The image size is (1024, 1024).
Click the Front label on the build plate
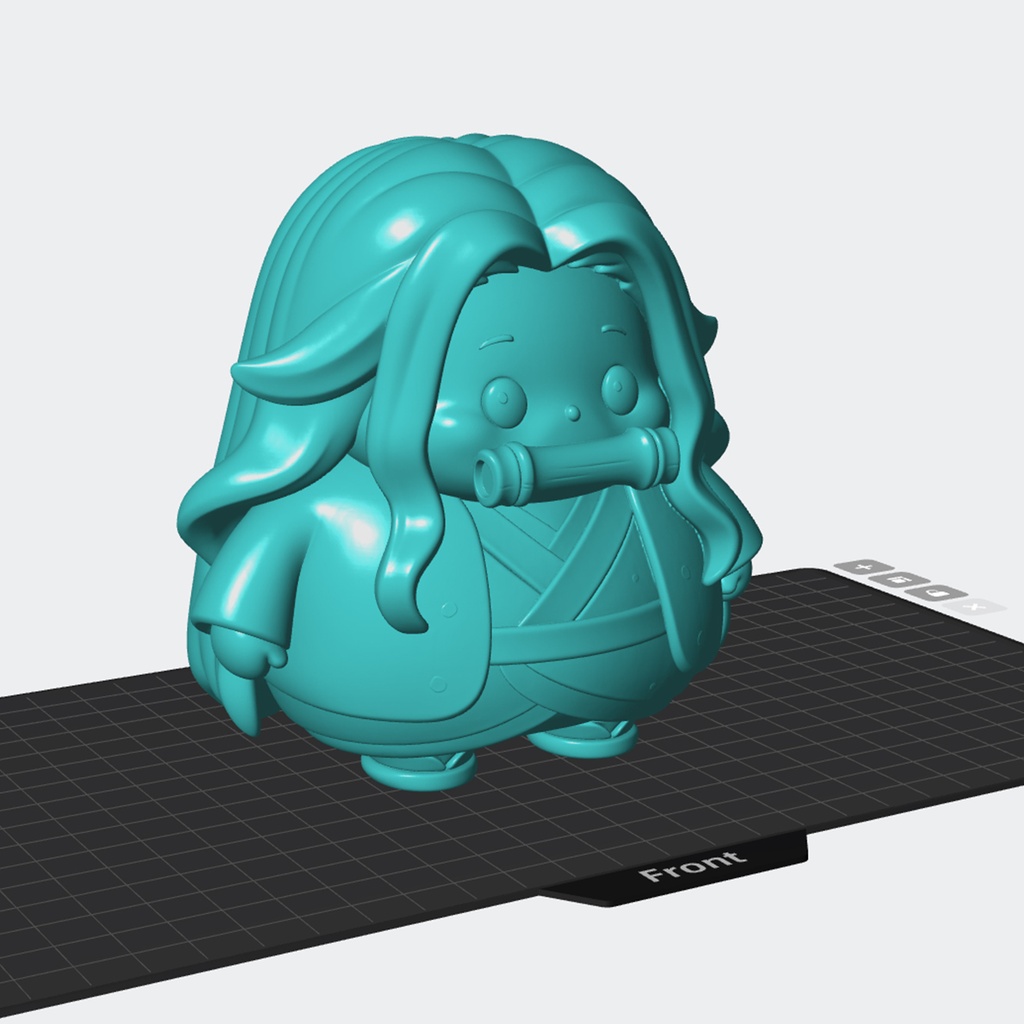click(x=693, y=865)
